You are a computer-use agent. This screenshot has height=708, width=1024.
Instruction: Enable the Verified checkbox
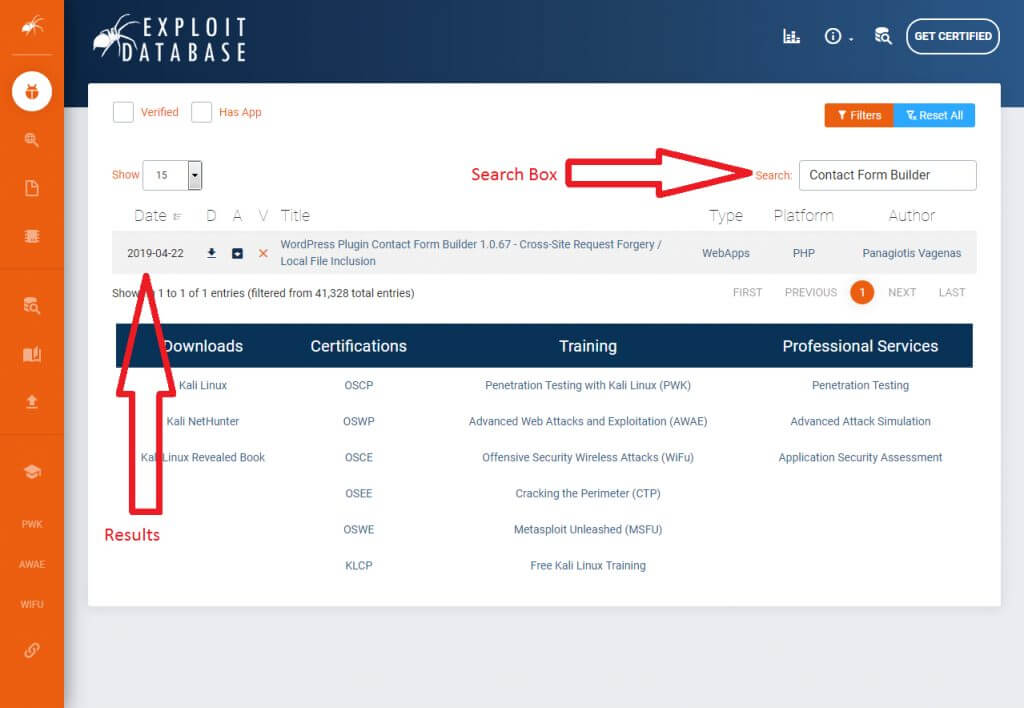coord(123,112)
